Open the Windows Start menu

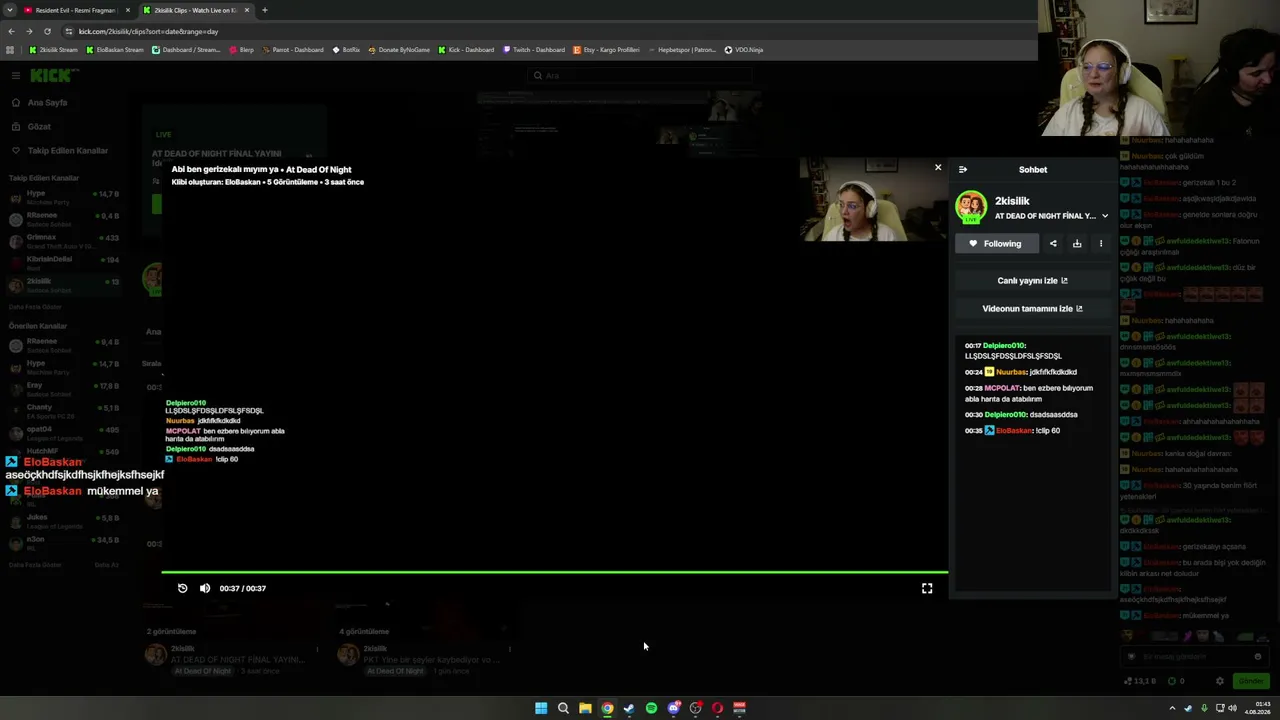coord(541,708)
